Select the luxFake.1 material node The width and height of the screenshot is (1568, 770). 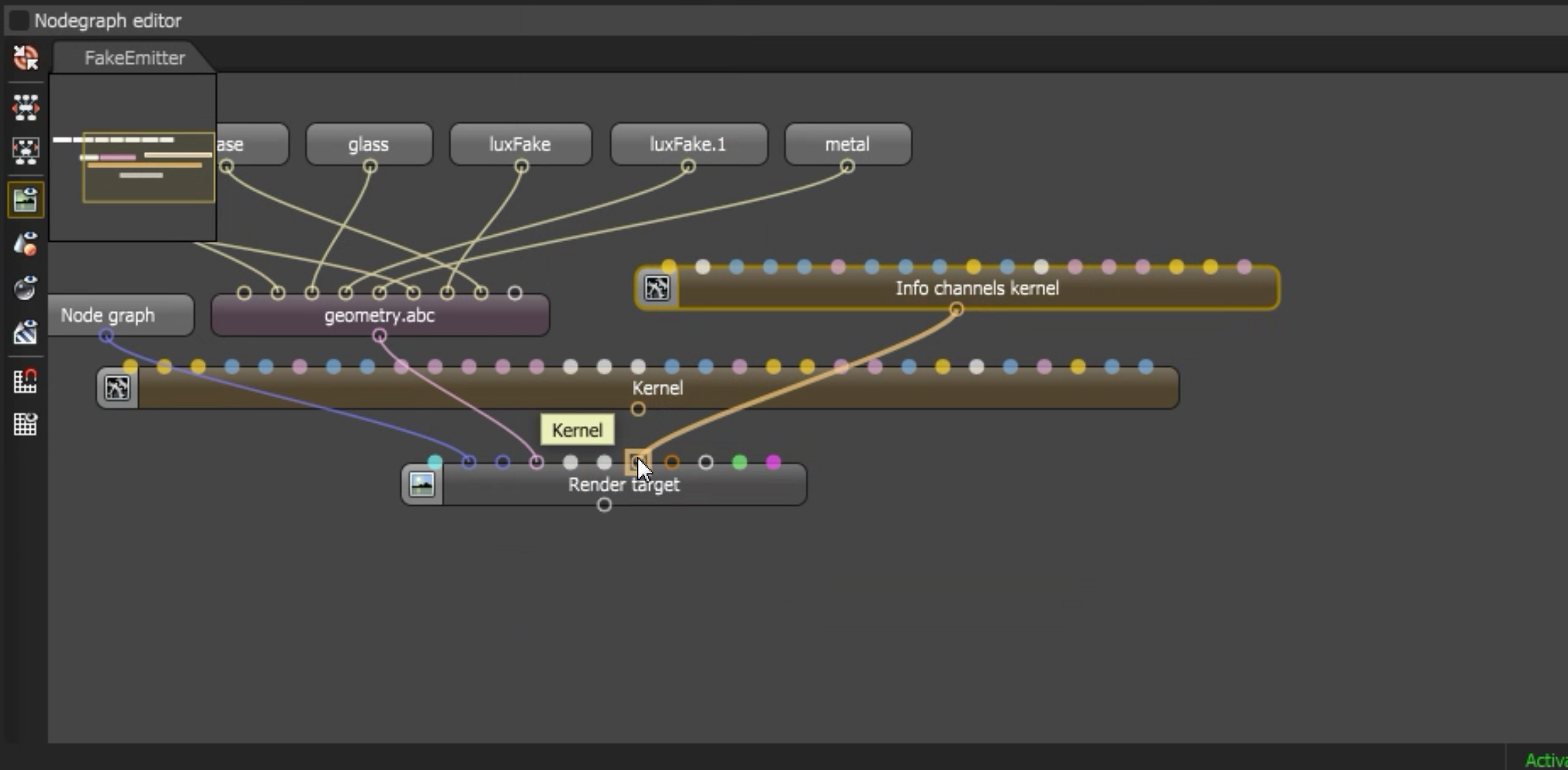click(689, 144)
